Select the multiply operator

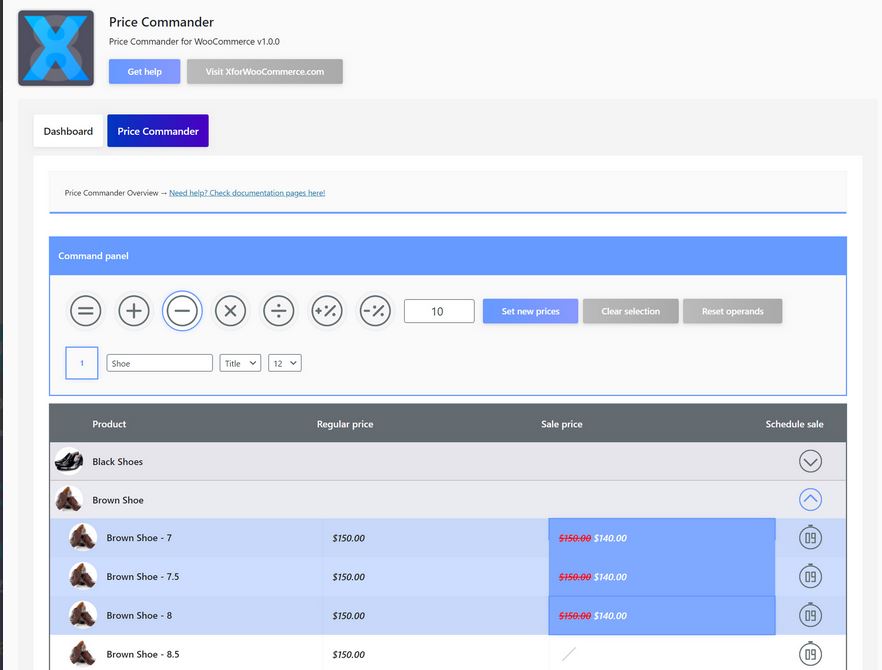coord(231,311)
